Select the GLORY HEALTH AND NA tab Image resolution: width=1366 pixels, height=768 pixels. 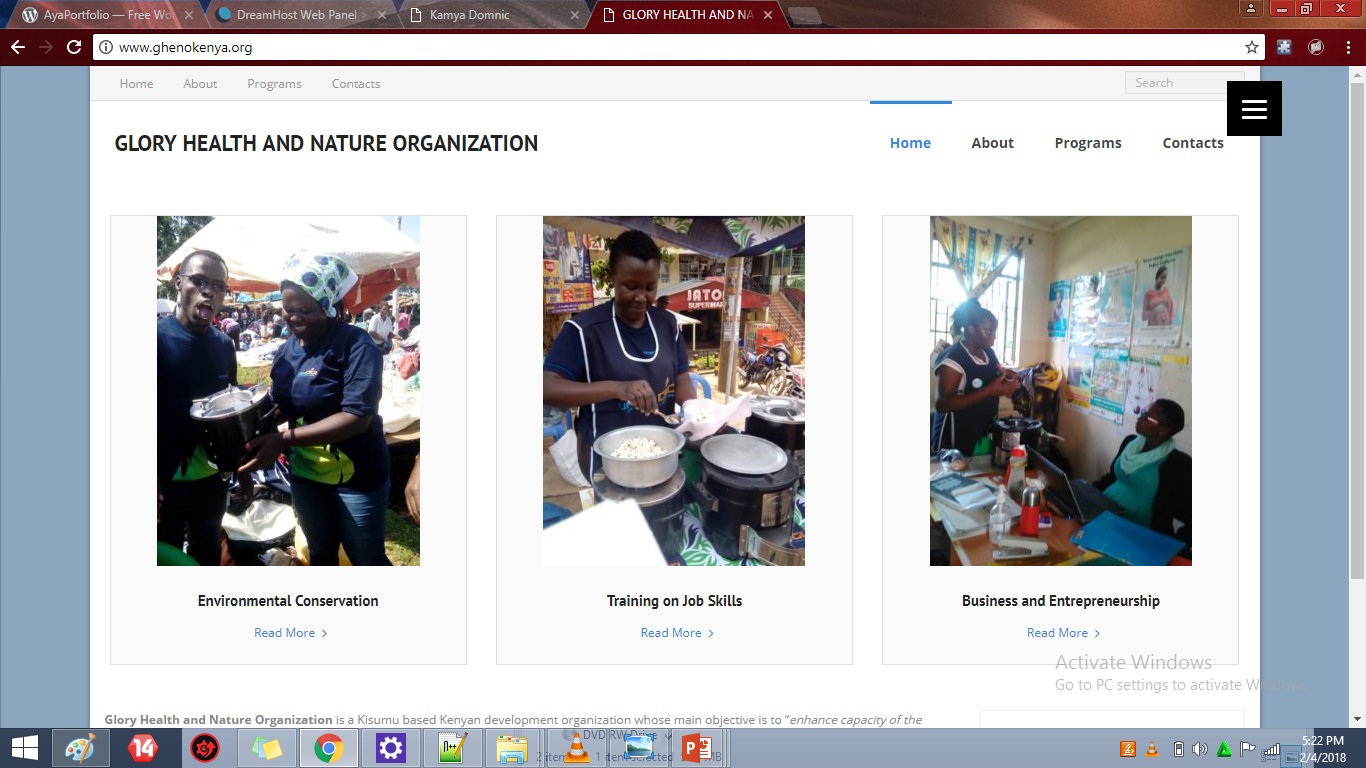coord(687,15)
